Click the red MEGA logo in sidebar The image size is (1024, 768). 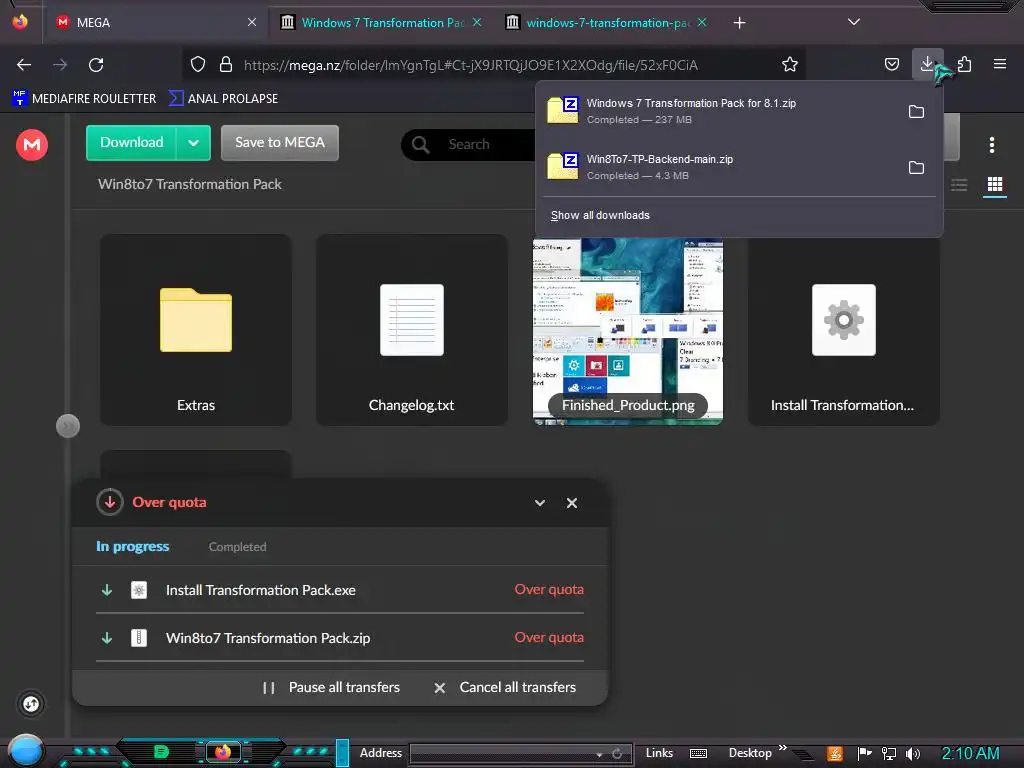click(31, 144)
